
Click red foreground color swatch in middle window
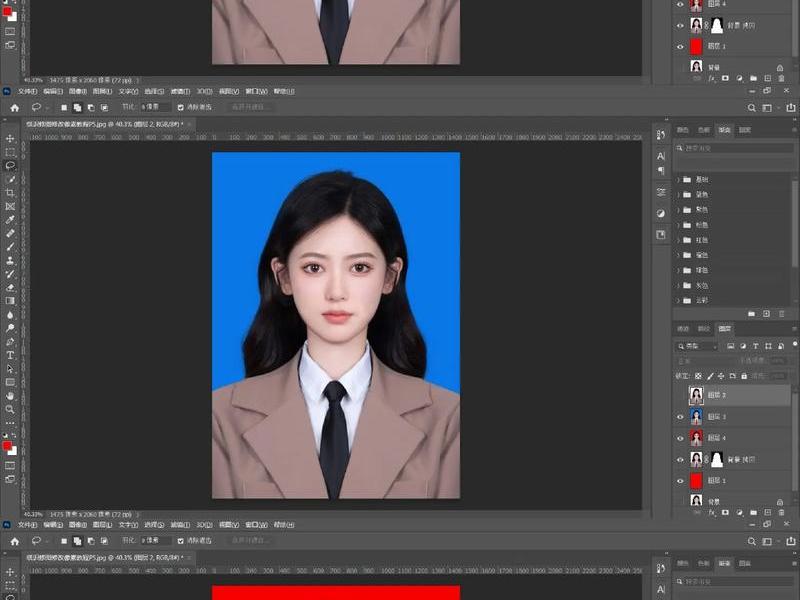pyautogui.click(x=7, y=446)
